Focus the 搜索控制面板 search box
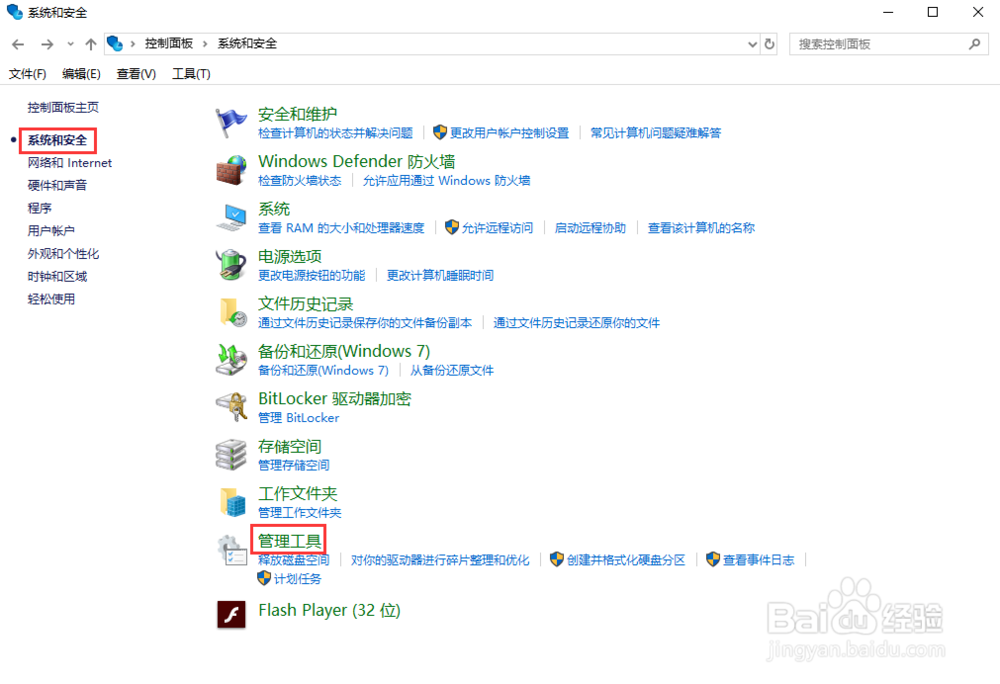The height and width of the screenshot is (684, 1000). (888, 44)
